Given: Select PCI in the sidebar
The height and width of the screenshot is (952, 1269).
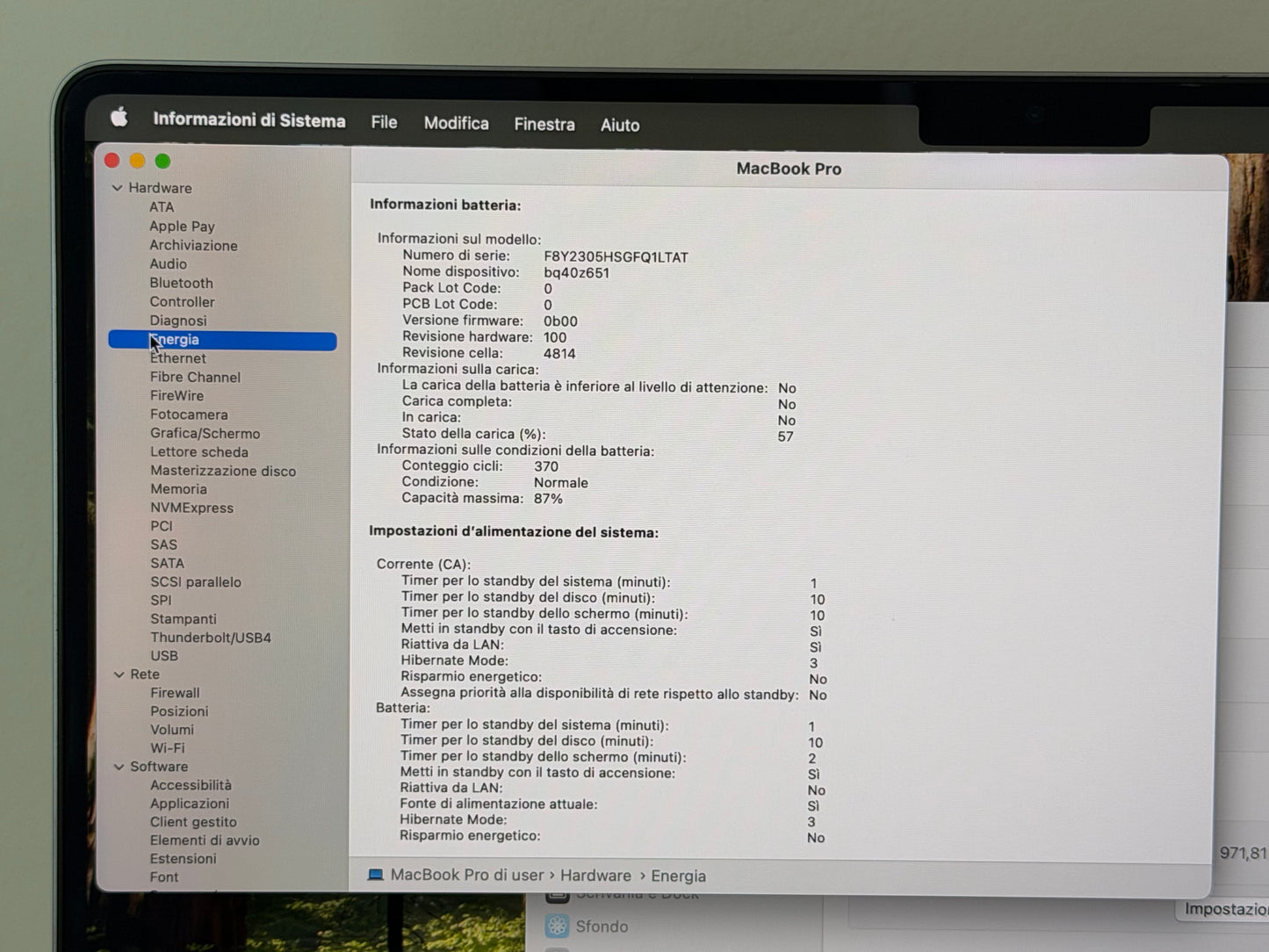Looking at the screenshot, I should coord(162,527).
